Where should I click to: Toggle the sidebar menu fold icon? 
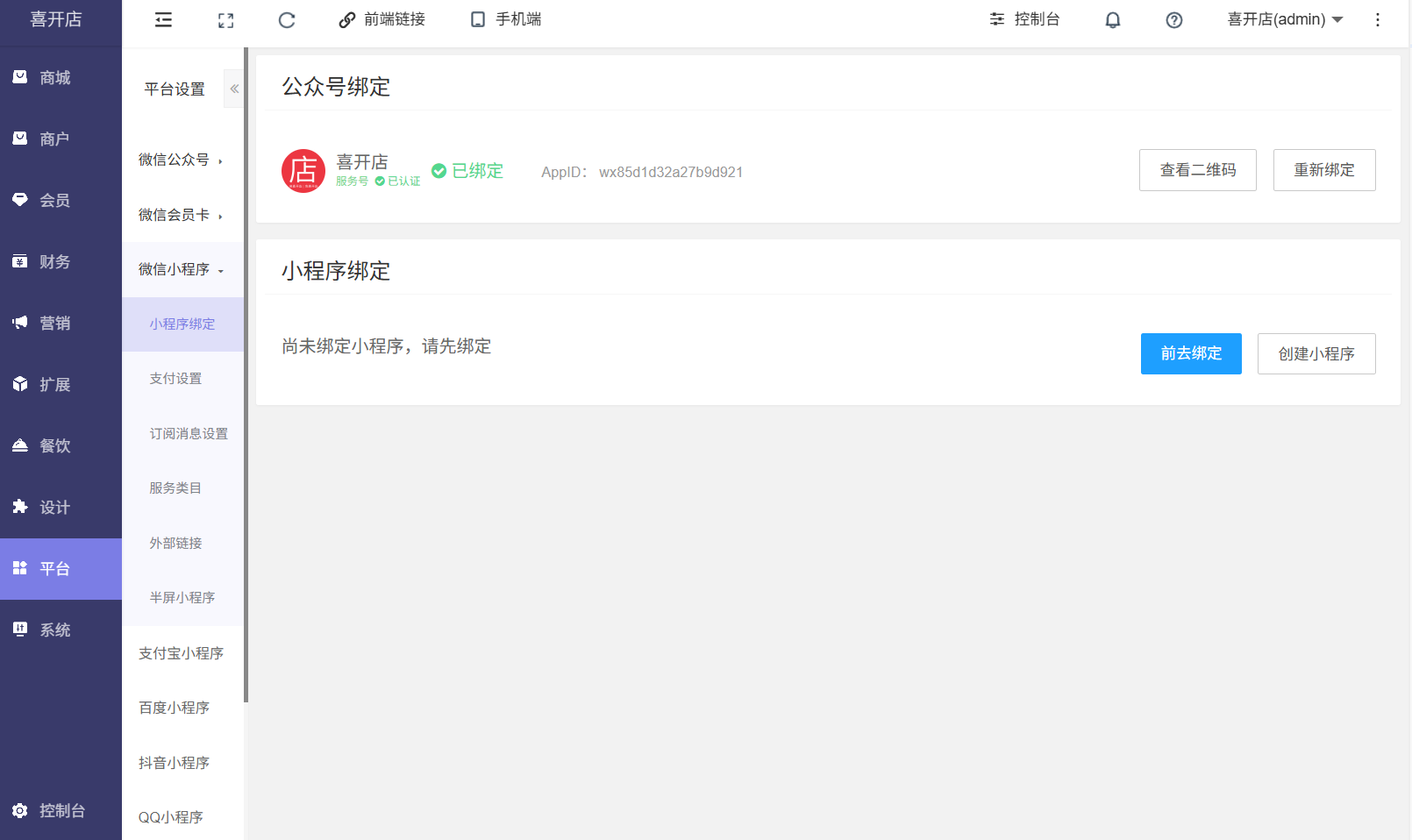163,20
